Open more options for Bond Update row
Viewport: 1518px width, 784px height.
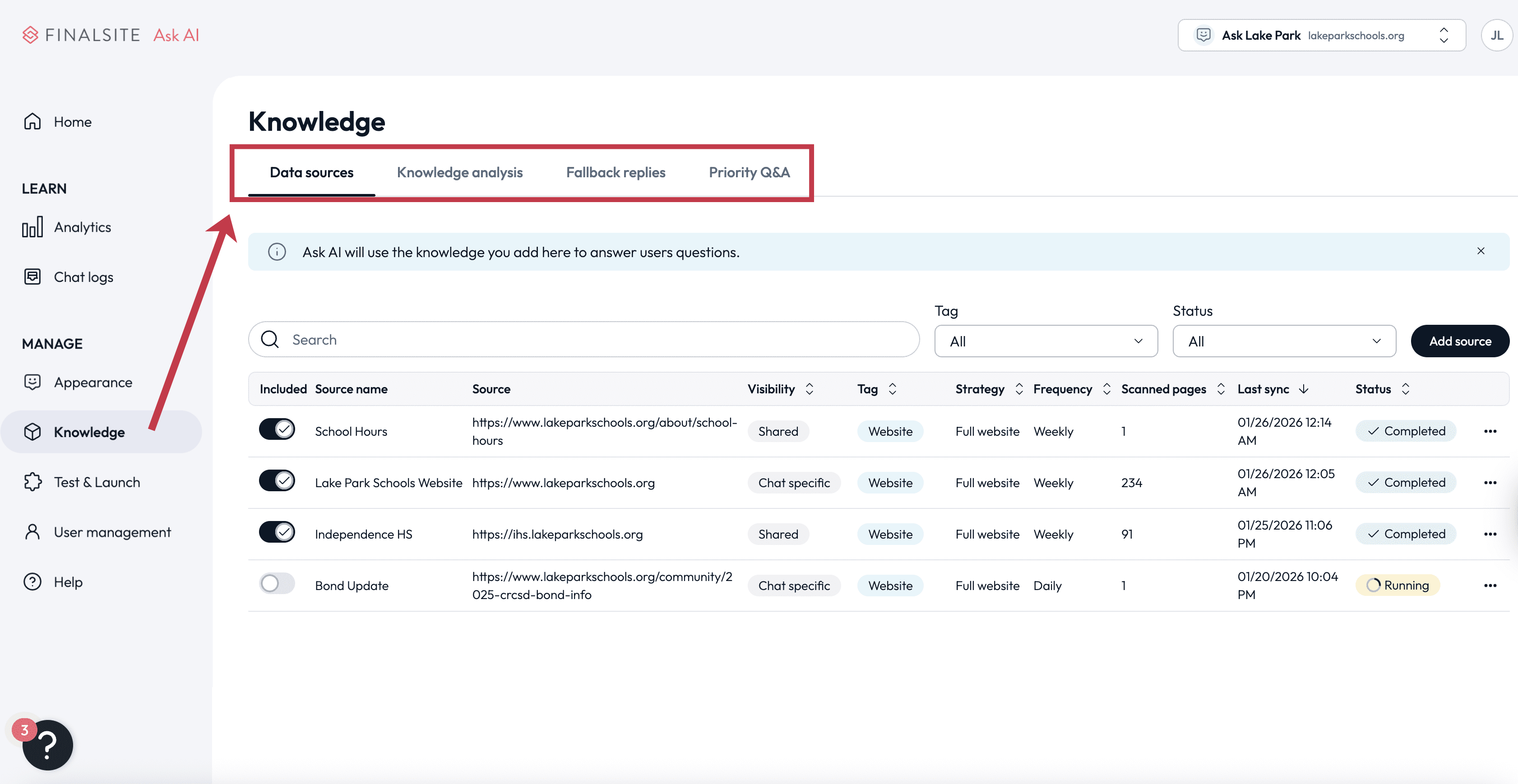click(1490, 586)
